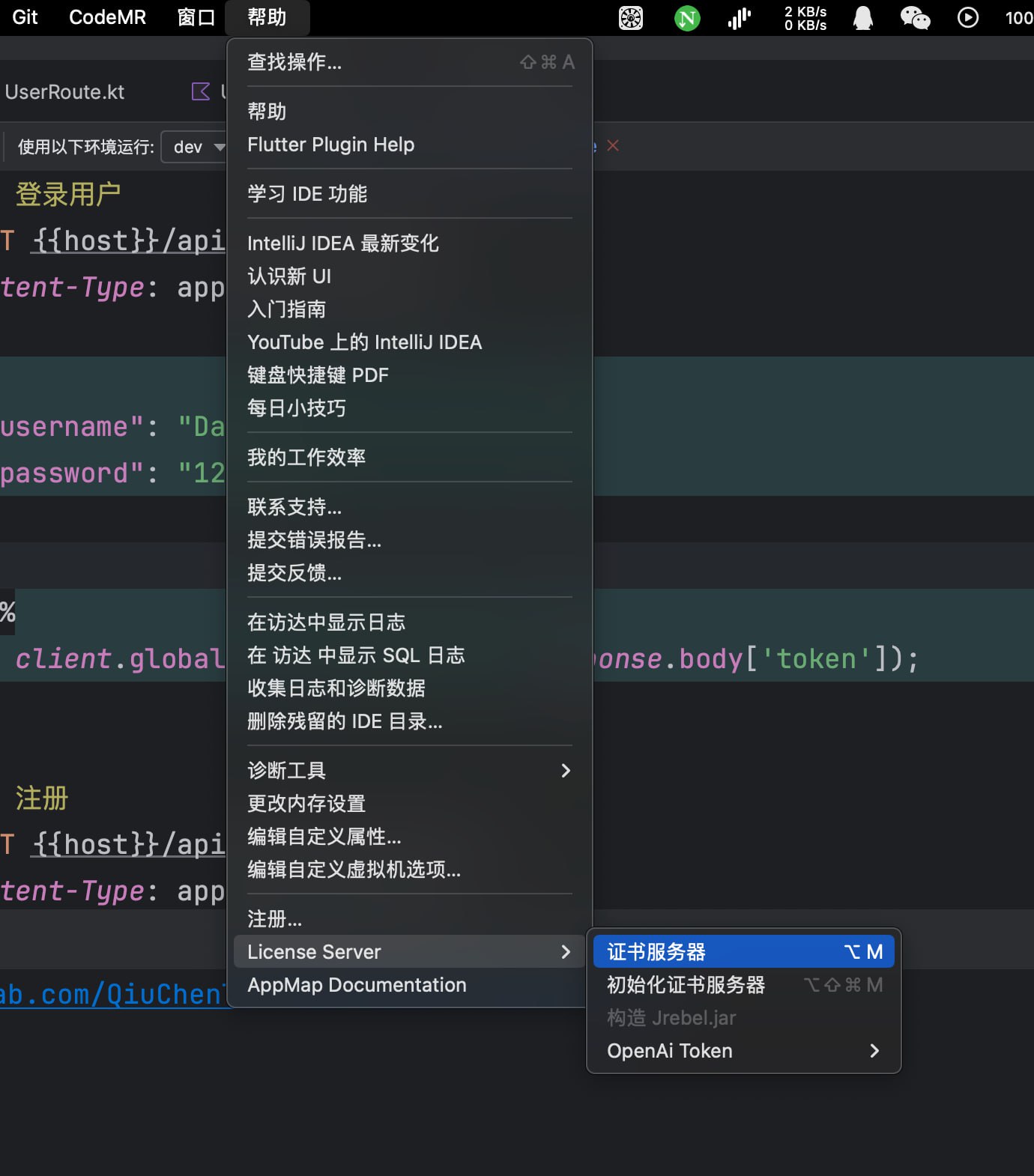Select 在 访达 中显示 SQL 日志
This screenshot has height=1176, width=1034.
point(410,655)
